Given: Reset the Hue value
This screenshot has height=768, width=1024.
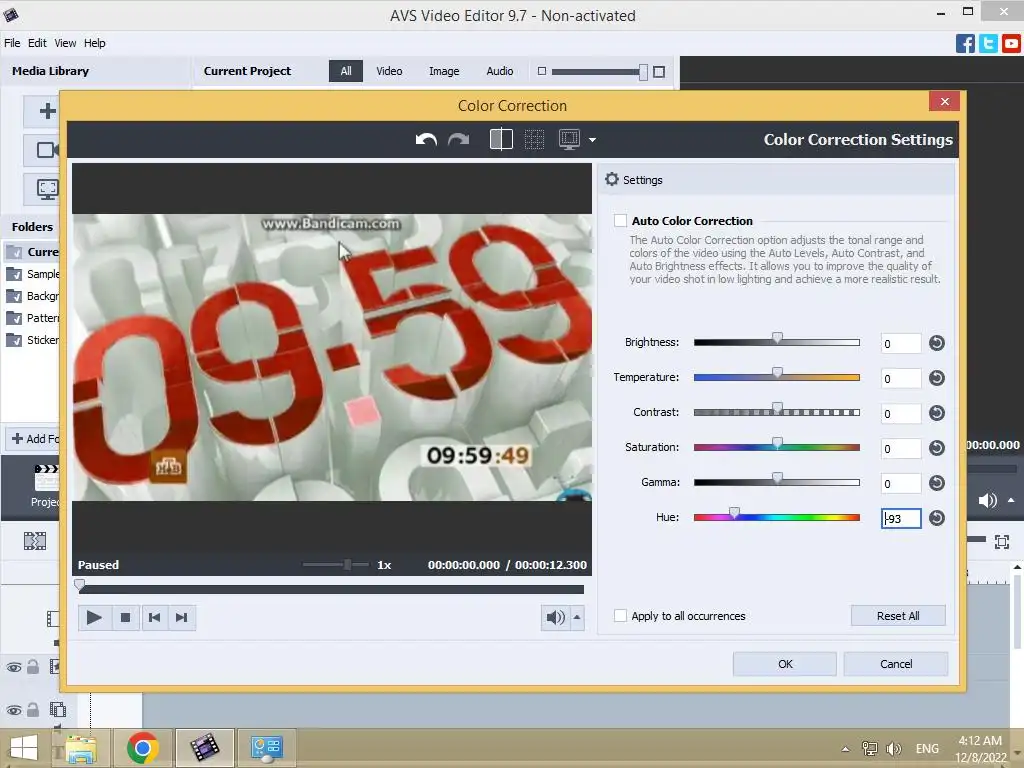Looking at the screenshot, I should coord(936,518).
